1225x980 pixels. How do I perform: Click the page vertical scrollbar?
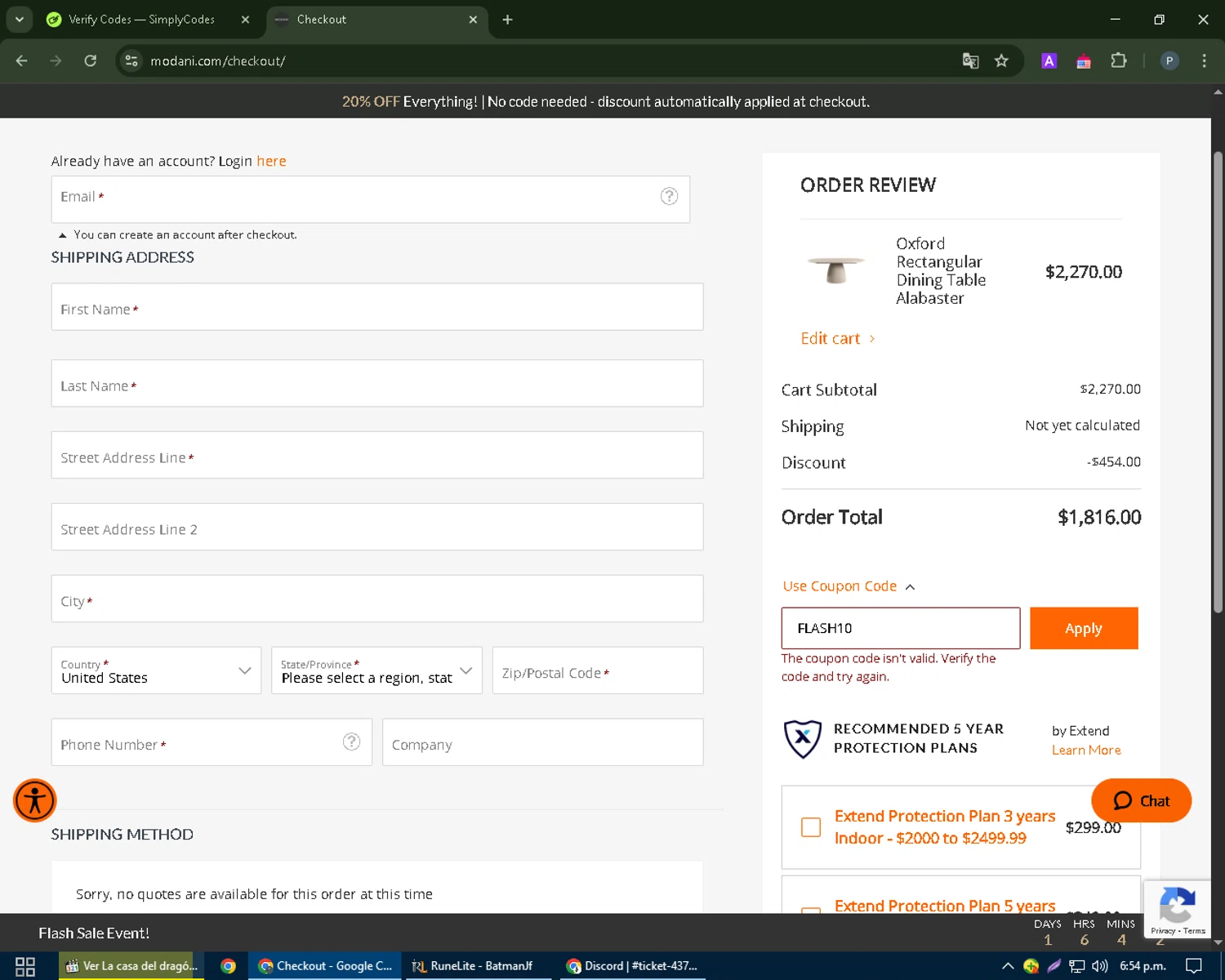[x=1218, y=381]
